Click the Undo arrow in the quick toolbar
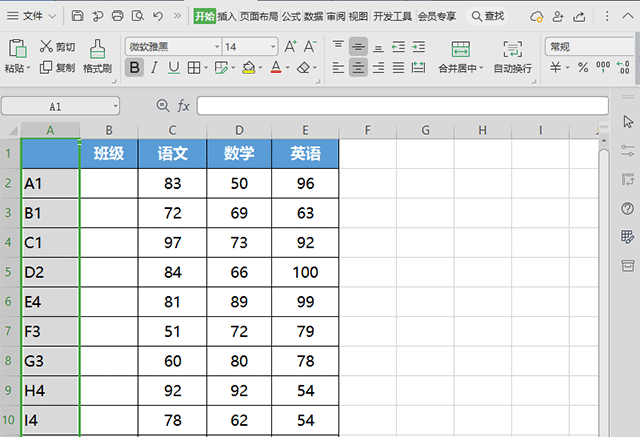Screen dimensions: 640x437 click(159, 16)
